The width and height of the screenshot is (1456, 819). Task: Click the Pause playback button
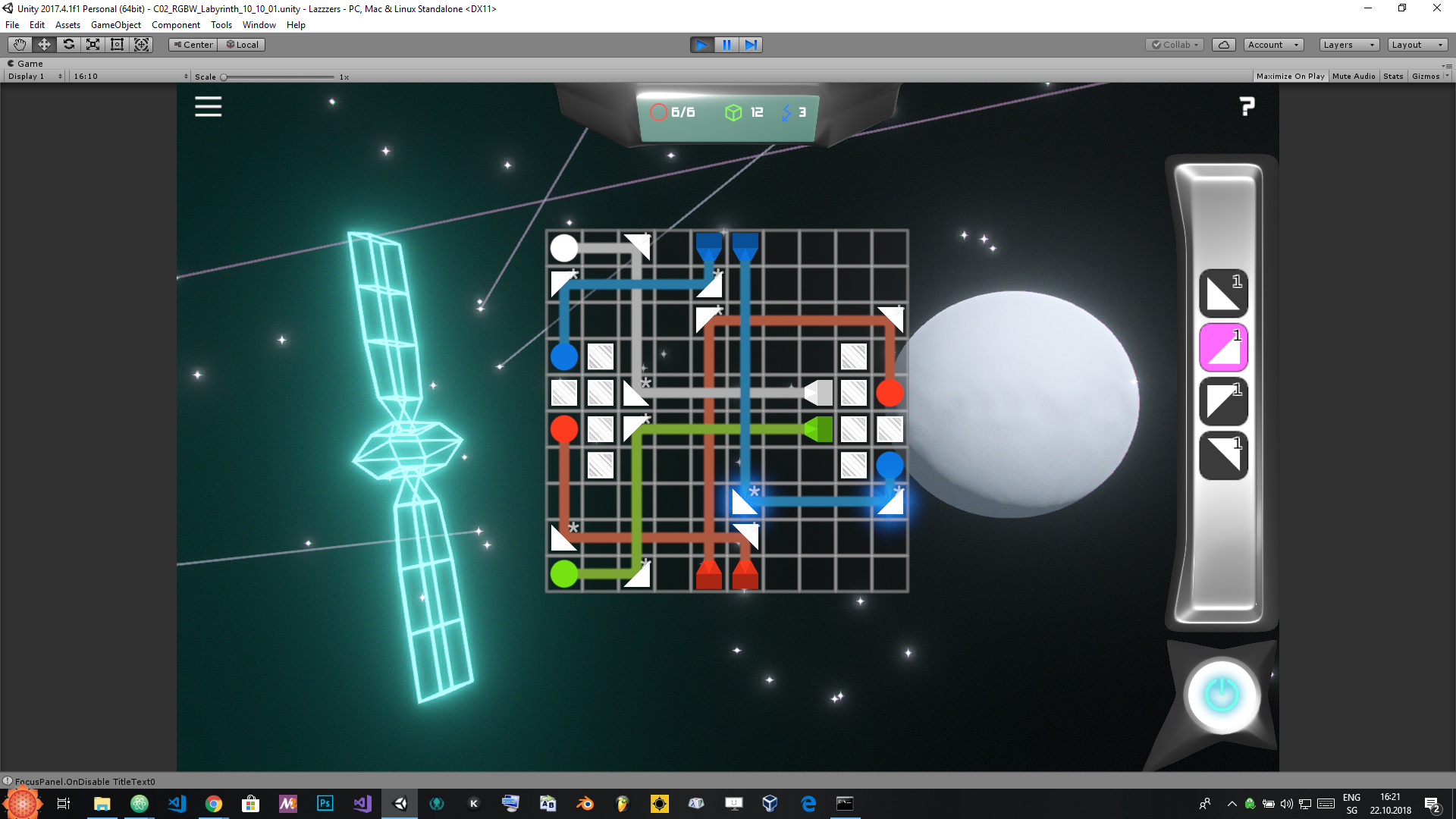click(x=726, y=45)
